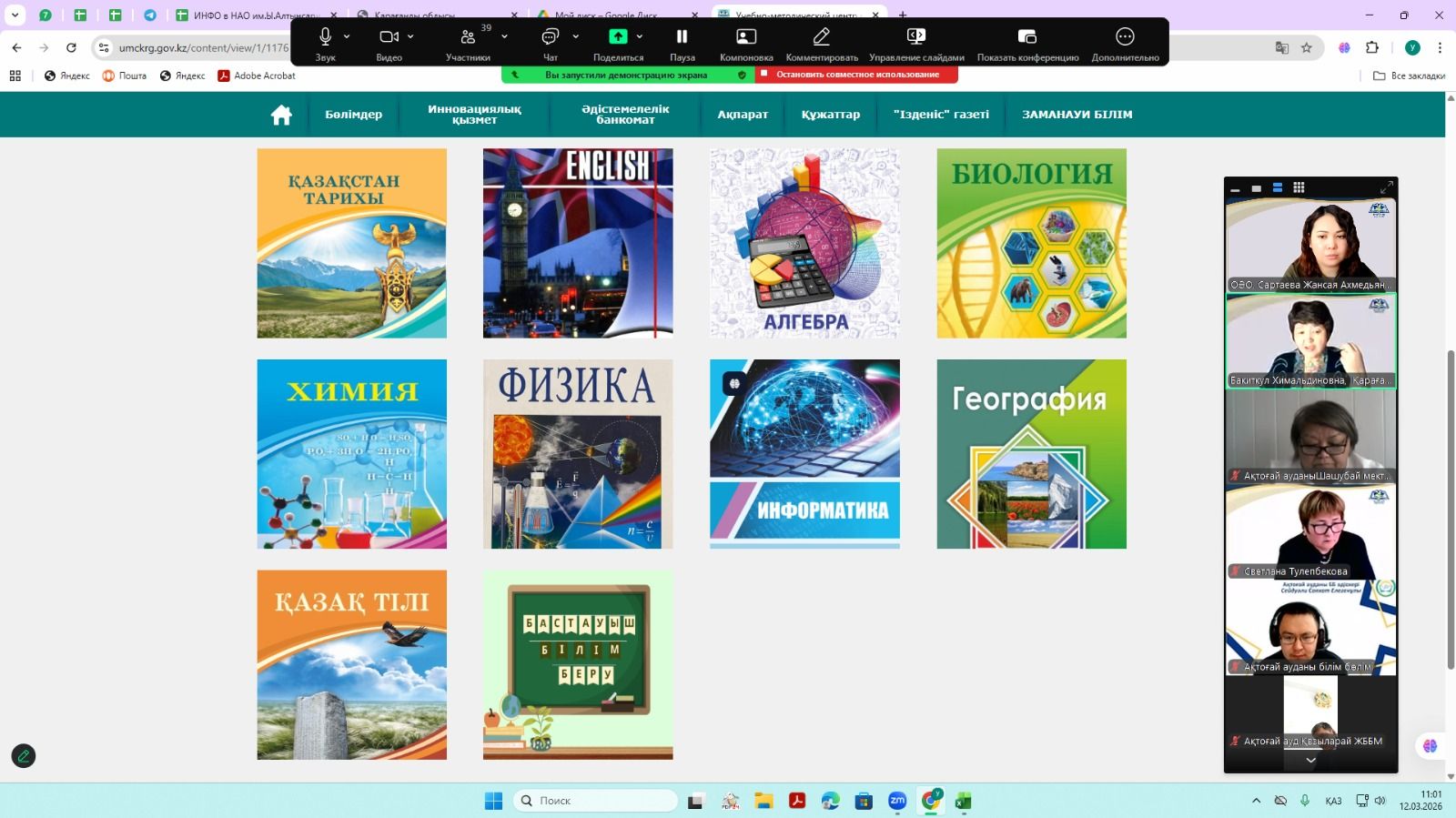
Task: Click the 'Дополнительно' more options icon
Action: point(1125,36)
